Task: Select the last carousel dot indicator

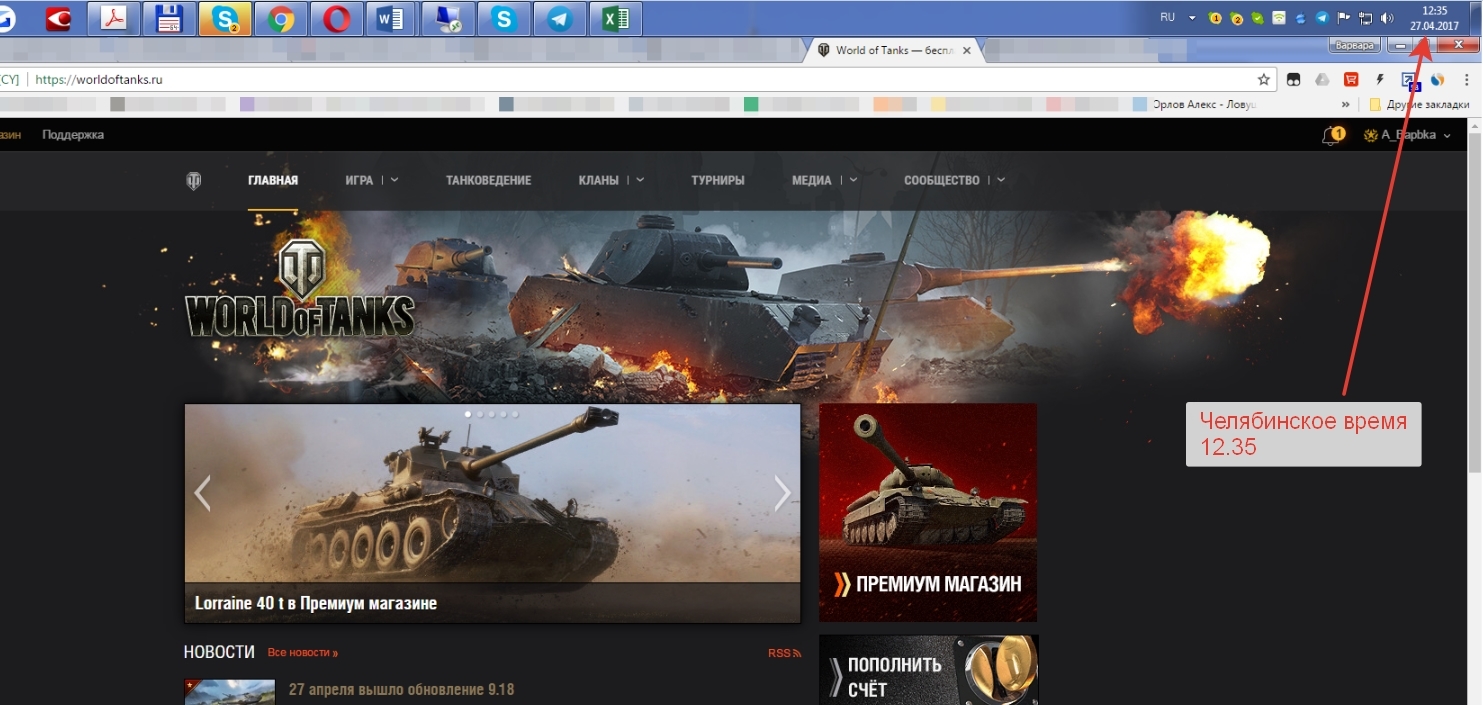Action: [515, 413]
